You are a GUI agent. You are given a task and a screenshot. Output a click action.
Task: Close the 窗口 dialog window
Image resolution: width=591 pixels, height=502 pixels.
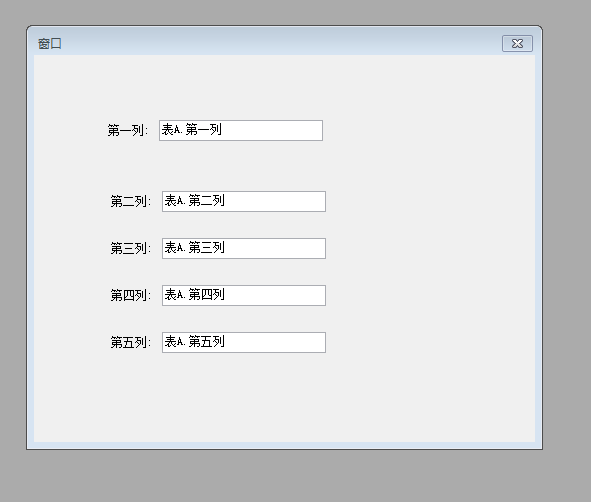click(x=517, y=44)
